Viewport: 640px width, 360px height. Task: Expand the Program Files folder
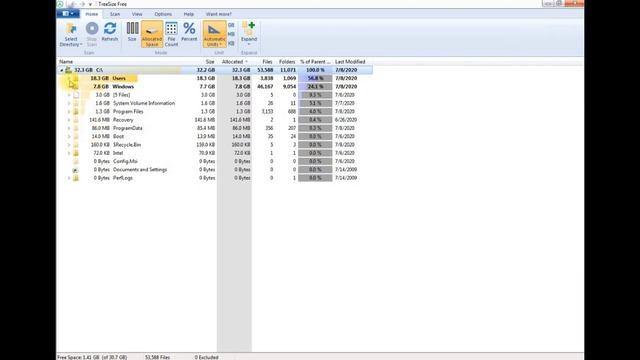[69, 111]
